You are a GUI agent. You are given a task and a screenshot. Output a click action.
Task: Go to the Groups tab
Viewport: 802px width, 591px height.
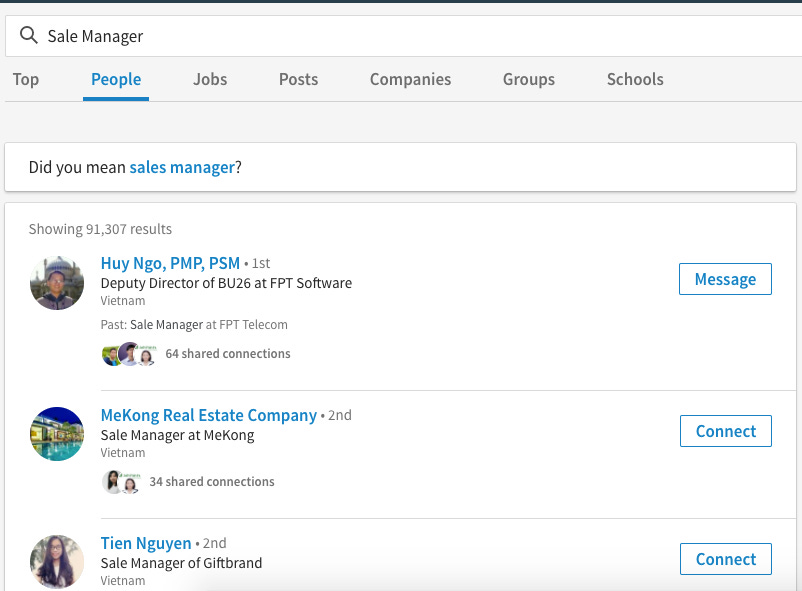[x=529, y=79]
